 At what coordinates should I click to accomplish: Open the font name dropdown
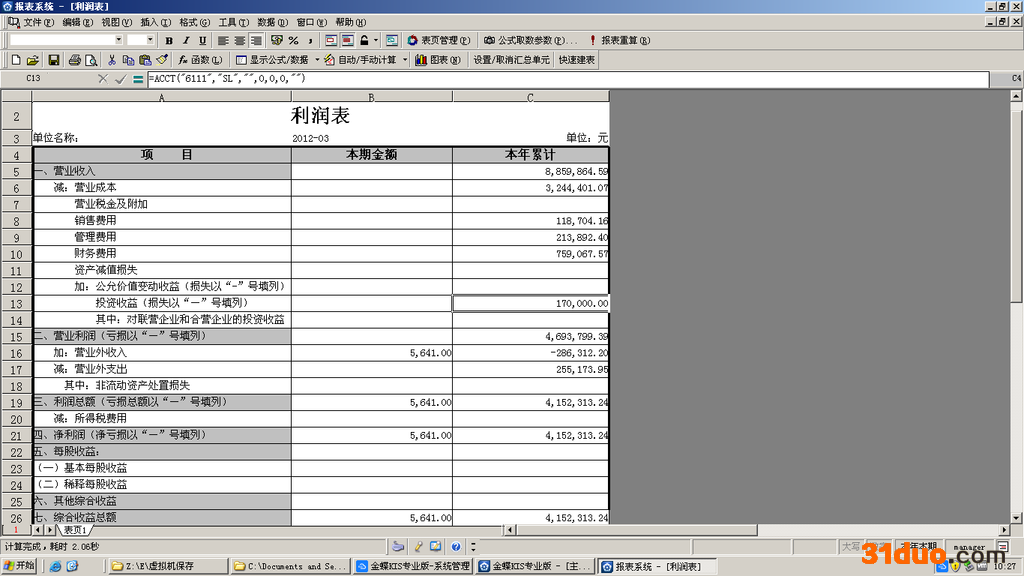[x=118, y=40]
